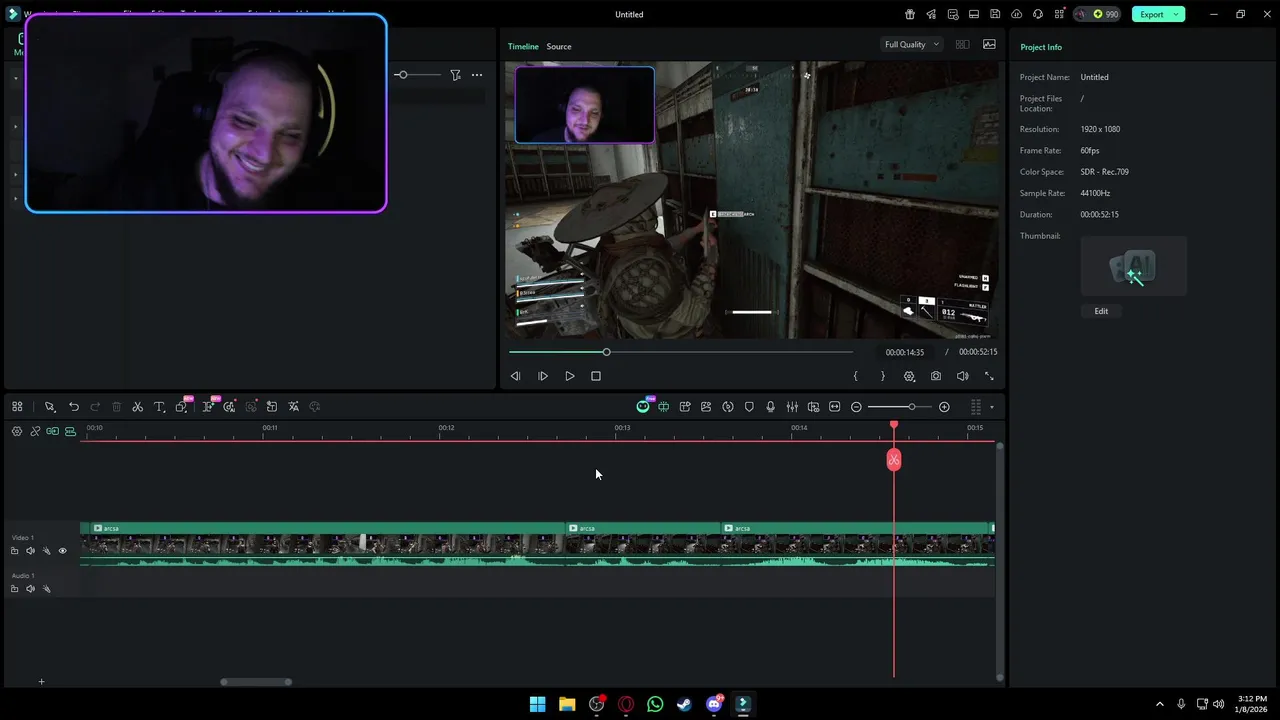The width and height of the screenshot is (1280, 720).
Task: Click the crop shape tool with NEW badge
Action: pyautogui.click(x=182, y=407)
